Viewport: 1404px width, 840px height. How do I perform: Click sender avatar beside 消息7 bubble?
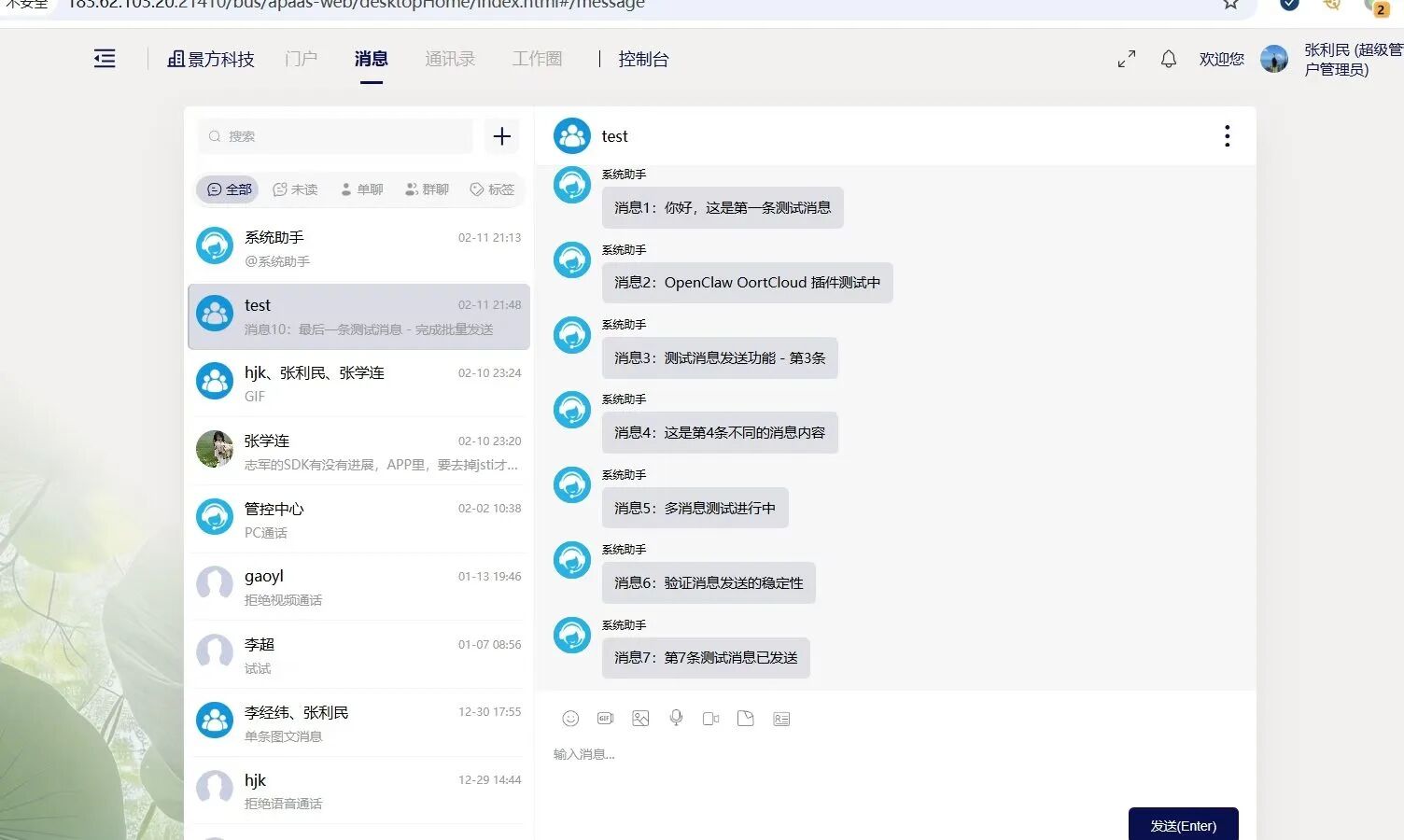point(572,636)
